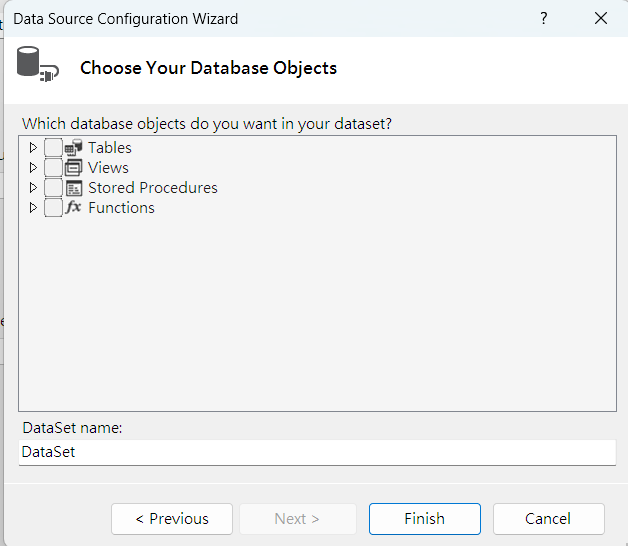This screenshot has height=546, width=628.
Task: Select the Stored Procedures tree label
Action: [152, 188]
